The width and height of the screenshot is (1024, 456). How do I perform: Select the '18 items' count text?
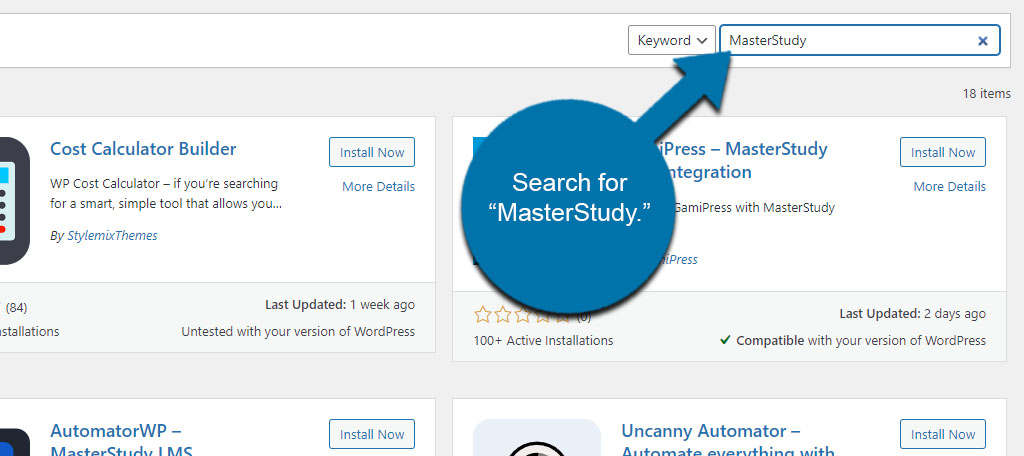coord(986,93)
